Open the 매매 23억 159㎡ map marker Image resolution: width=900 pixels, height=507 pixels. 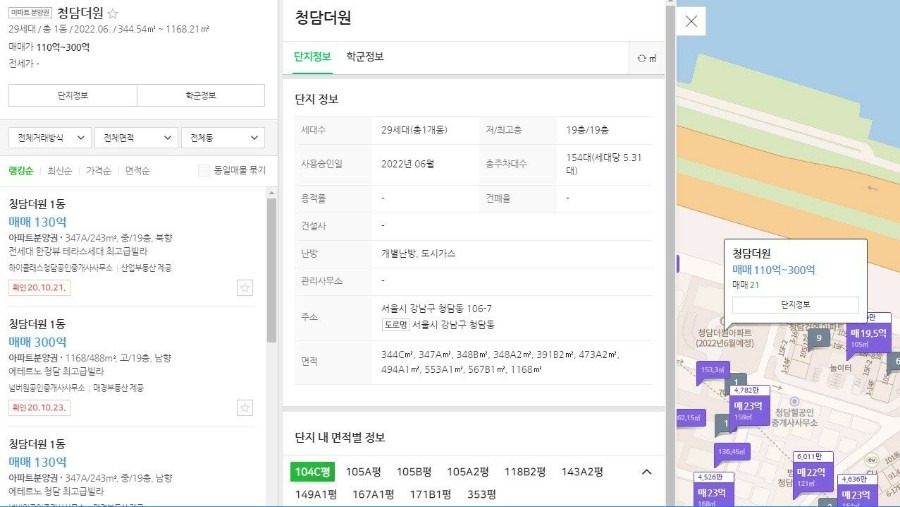point(748,410)
